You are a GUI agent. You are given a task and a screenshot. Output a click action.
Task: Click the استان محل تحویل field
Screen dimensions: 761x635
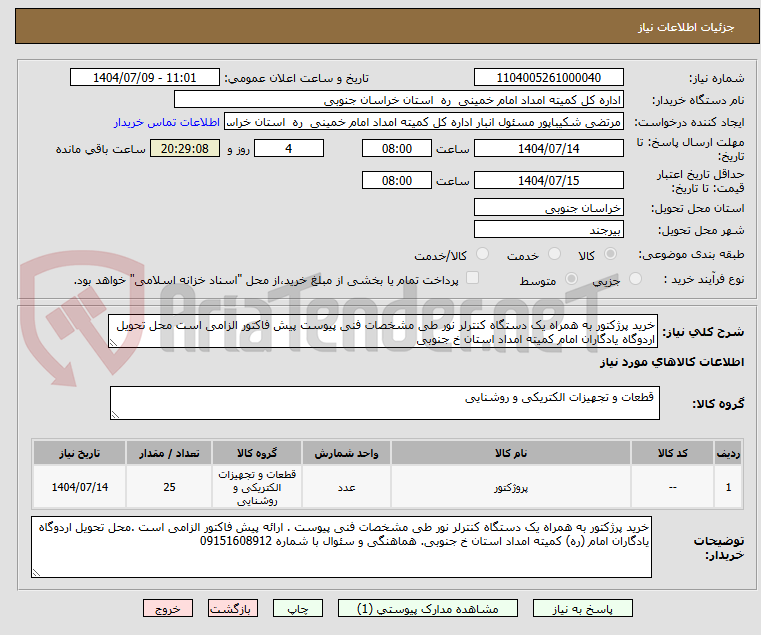click(548, 208)
